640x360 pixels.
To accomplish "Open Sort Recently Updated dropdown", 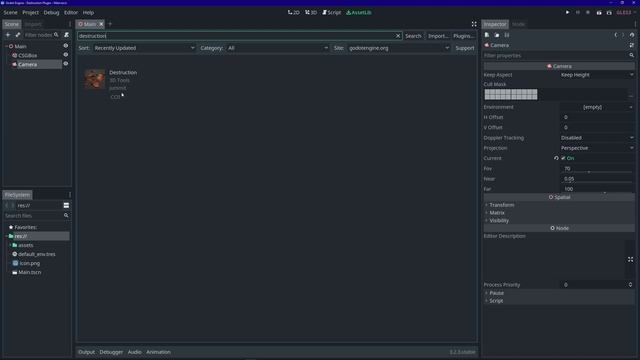I will click(x=144, y=48).
